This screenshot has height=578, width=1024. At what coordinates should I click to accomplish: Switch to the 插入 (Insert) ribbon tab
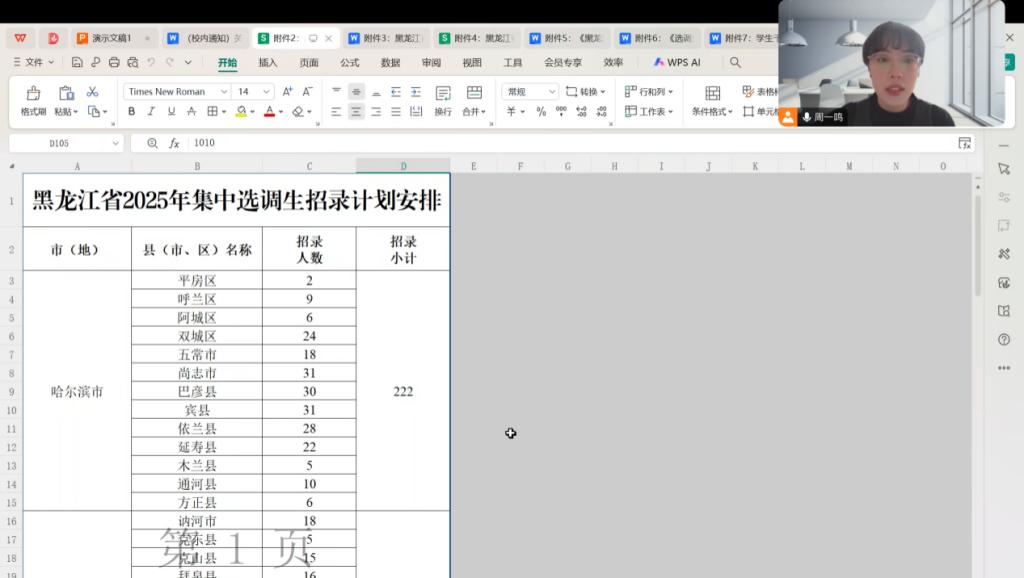tap(268, 62)
